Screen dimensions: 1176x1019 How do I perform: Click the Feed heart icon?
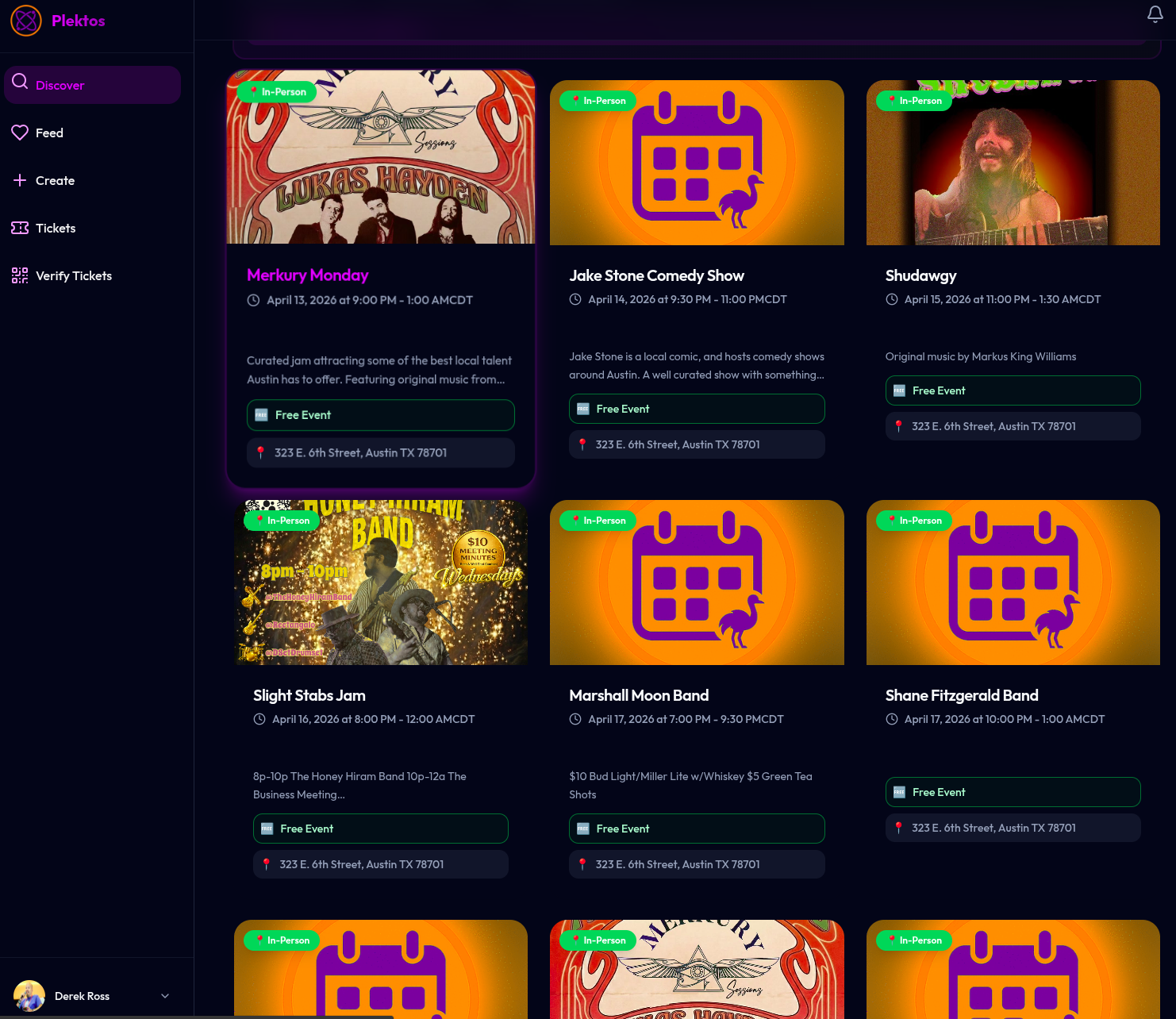(x=20, y=133)
